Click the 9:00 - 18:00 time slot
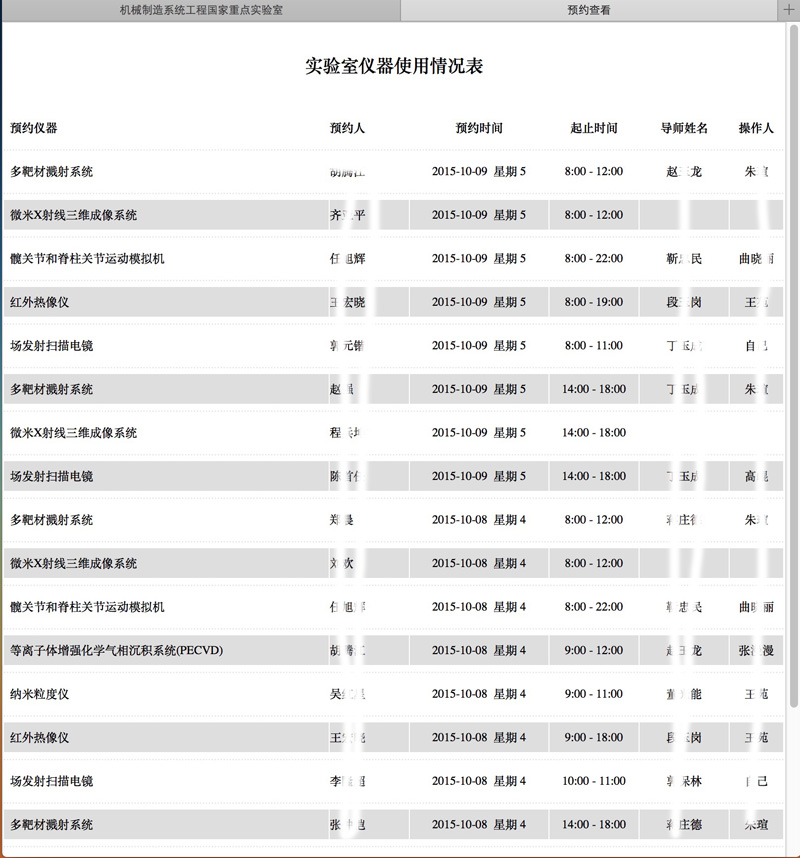 pos(593,737)
